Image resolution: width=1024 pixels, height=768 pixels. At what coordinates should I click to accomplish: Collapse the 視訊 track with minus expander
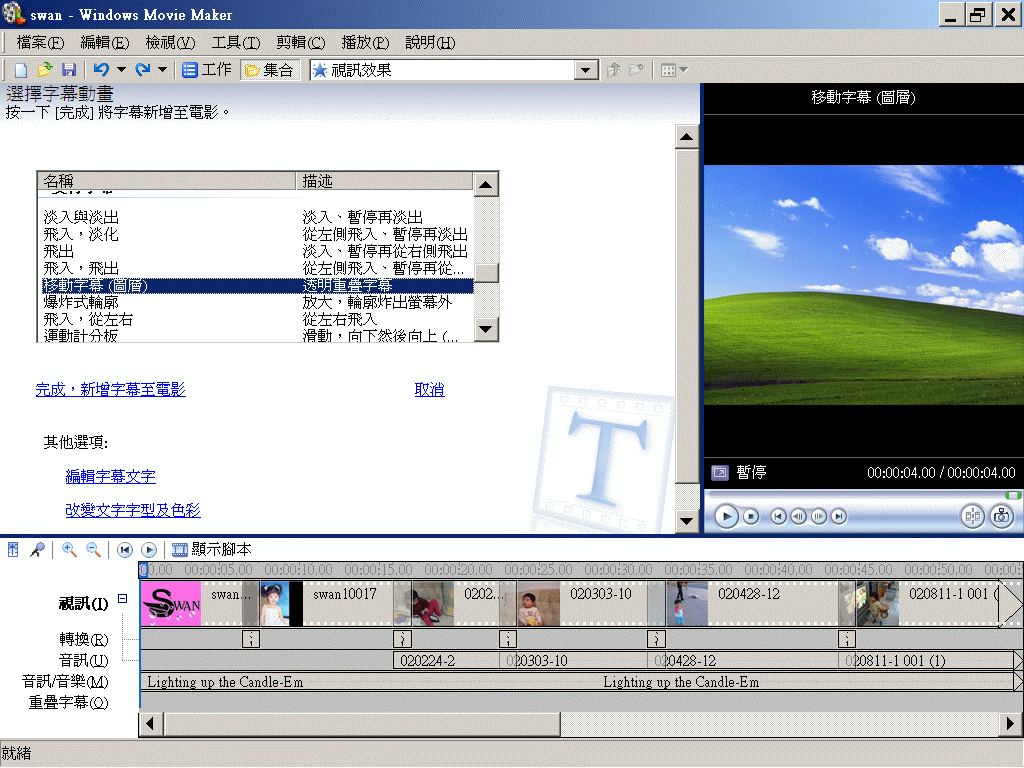click(x=121, y=598)
